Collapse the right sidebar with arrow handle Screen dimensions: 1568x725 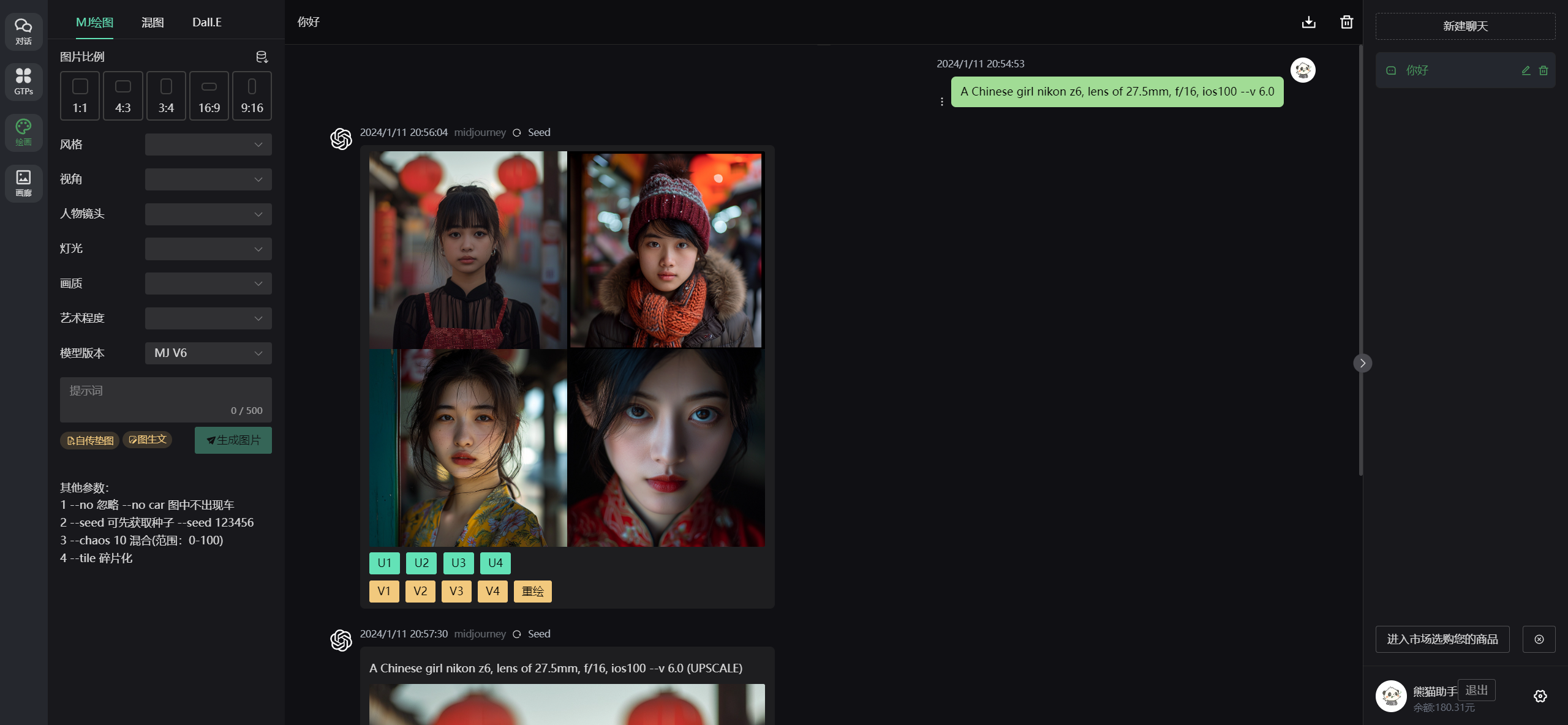coord(1362,363)
